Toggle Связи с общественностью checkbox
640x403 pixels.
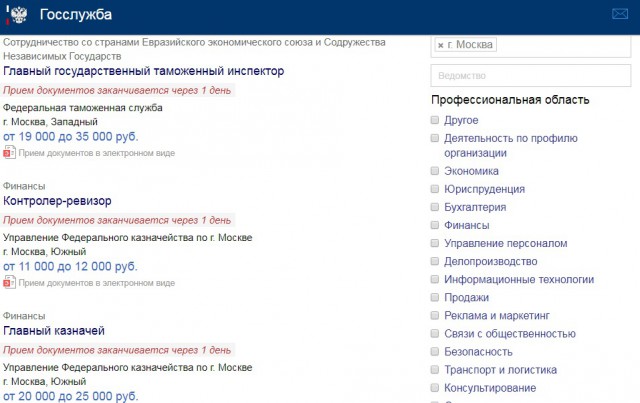pos(435,334)
